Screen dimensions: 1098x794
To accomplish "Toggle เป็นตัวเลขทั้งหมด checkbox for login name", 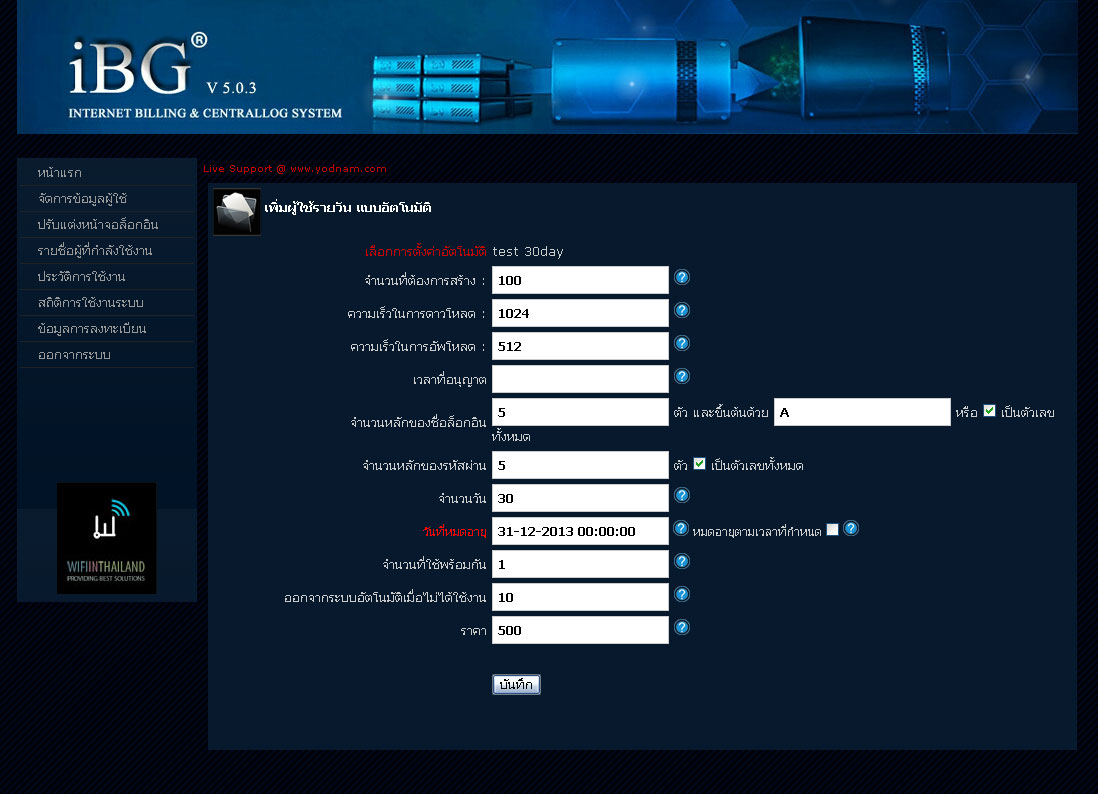I will (989, 411).
